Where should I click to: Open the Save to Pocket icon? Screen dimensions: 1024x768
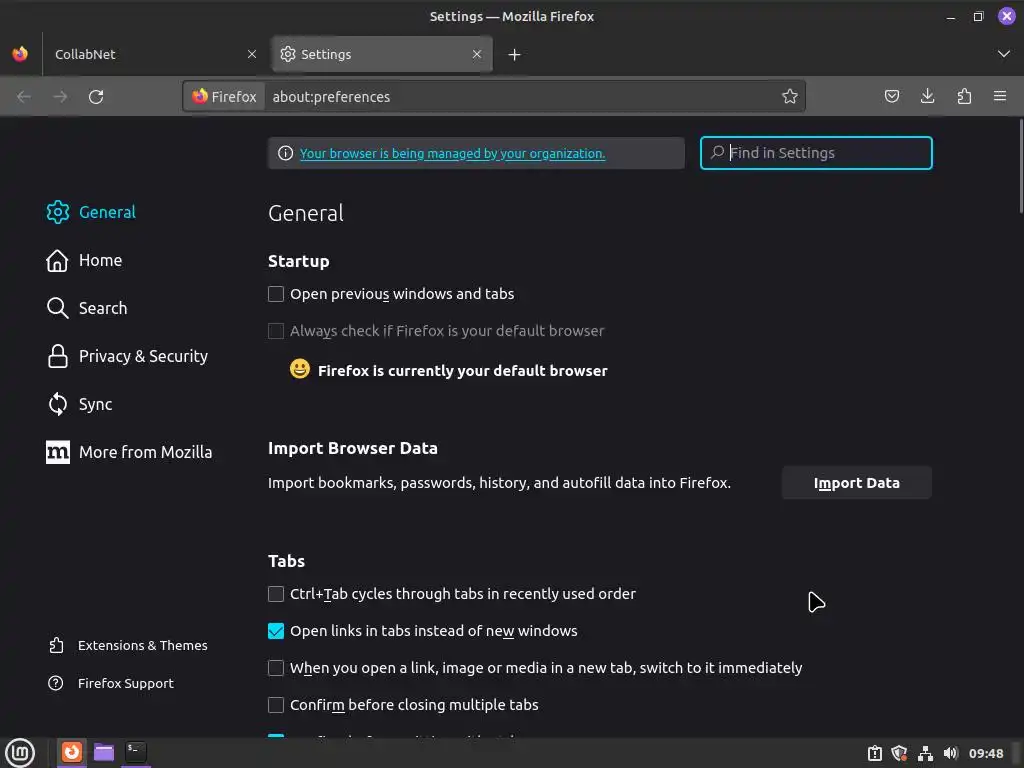(x=892, y=97)
